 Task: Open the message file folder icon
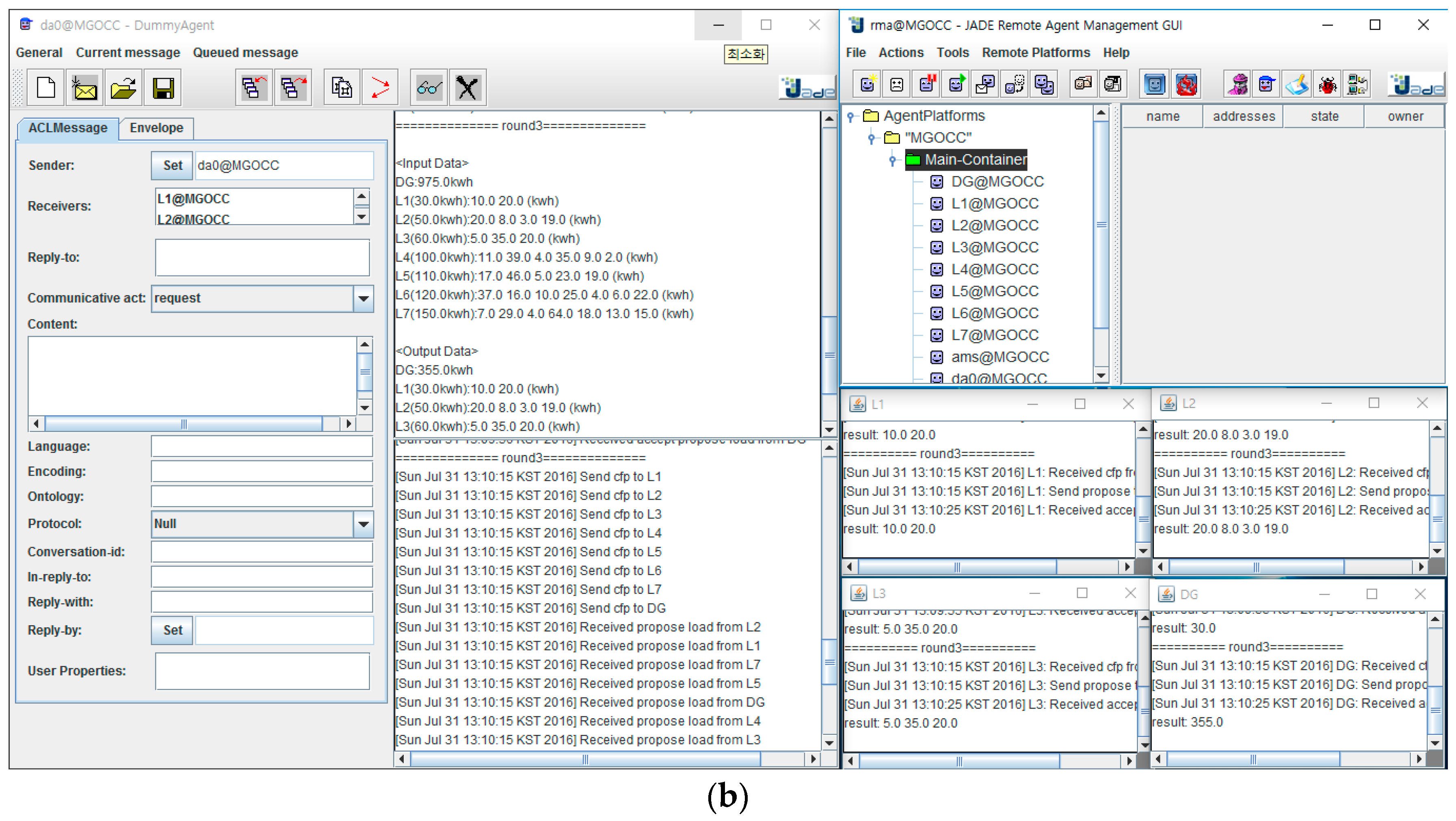pos(123,88)
